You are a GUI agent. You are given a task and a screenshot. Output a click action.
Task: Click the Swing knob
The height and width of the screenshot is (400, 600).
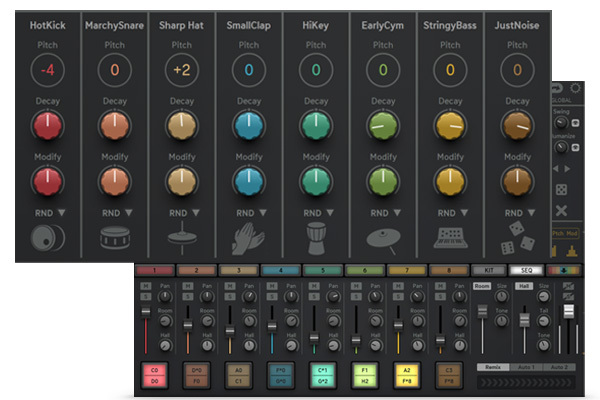[561, 123]
